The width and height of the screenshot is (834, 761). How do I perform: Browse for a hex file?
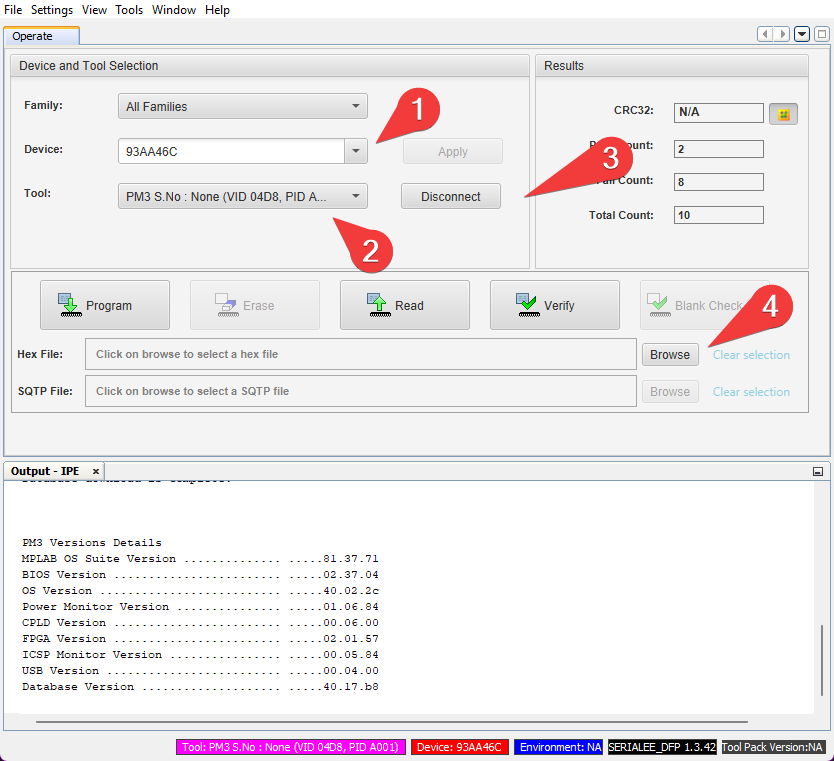tap(670, 355)
